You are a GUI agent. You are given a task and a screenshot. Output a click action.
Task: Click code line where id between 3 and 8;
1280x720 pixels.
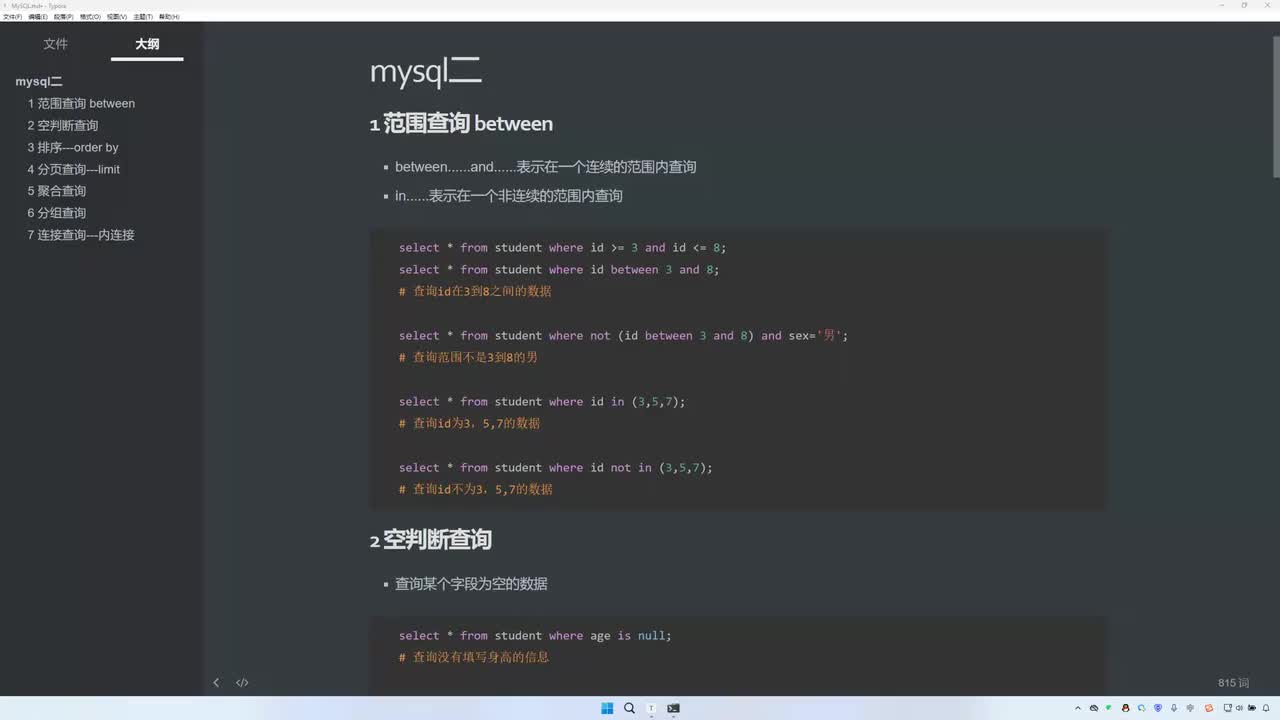tap(559, 270)
